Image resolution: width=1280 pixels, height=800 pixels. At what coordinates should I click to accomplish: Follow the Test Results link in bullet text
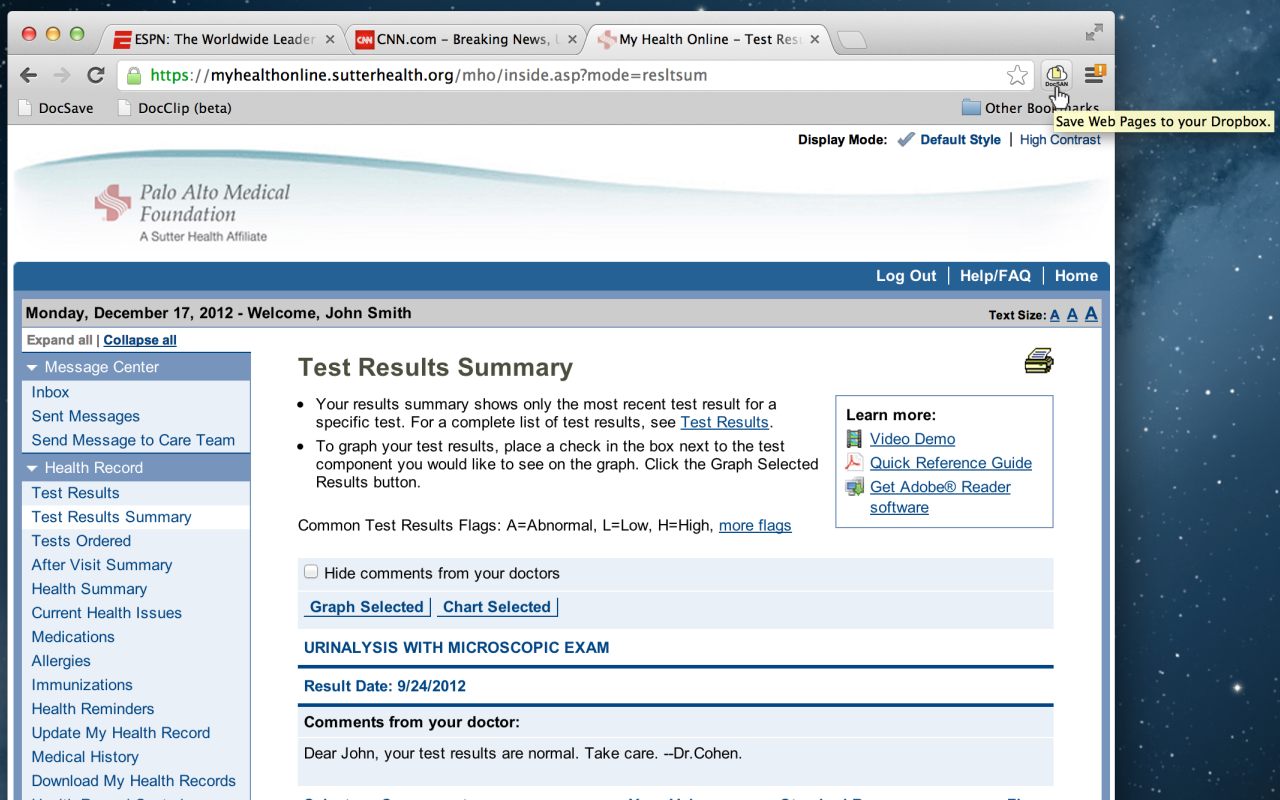(724, 422)
